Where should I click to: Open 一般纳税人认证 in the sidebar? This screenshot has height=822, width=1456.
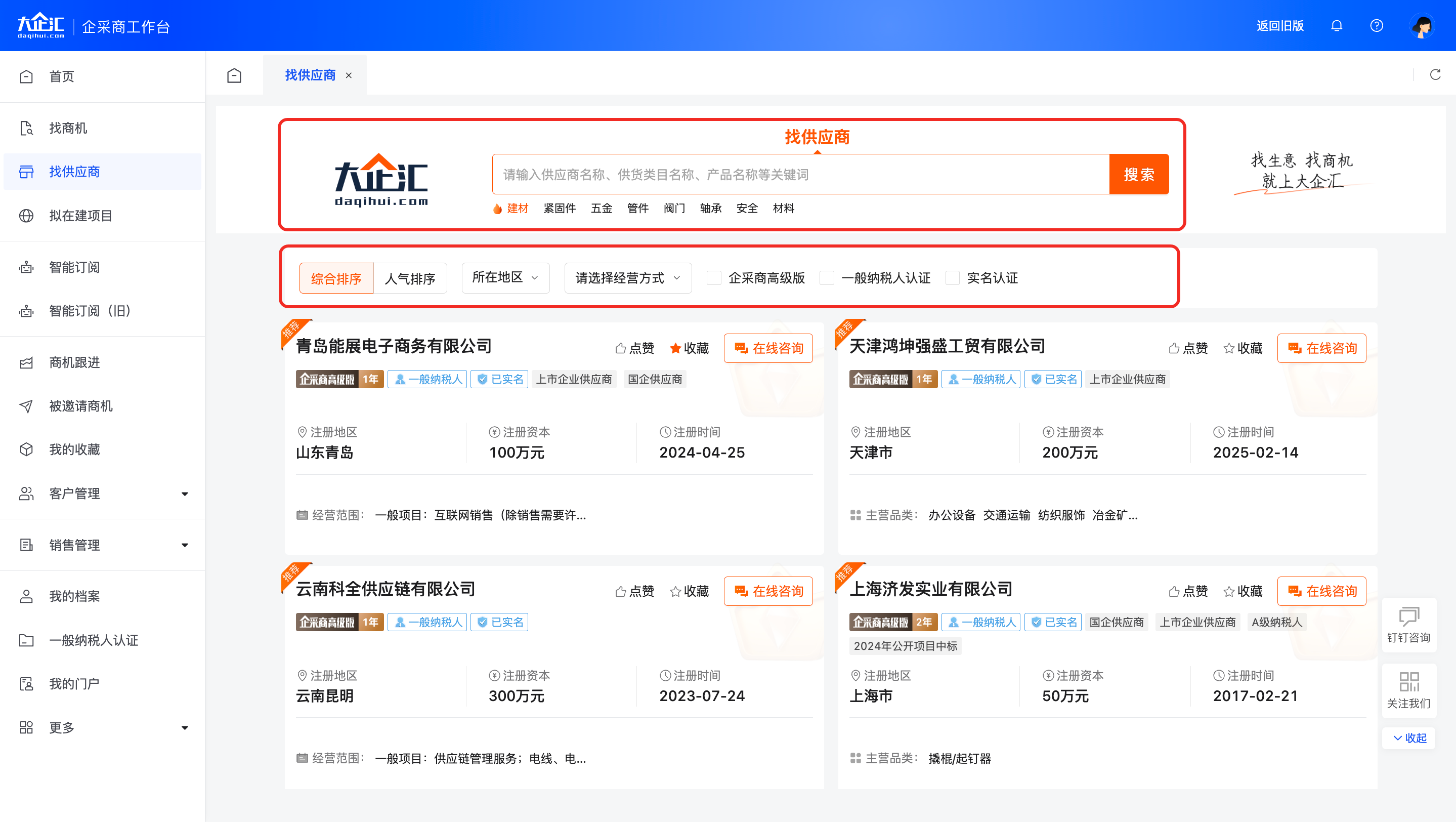point(102,640)
